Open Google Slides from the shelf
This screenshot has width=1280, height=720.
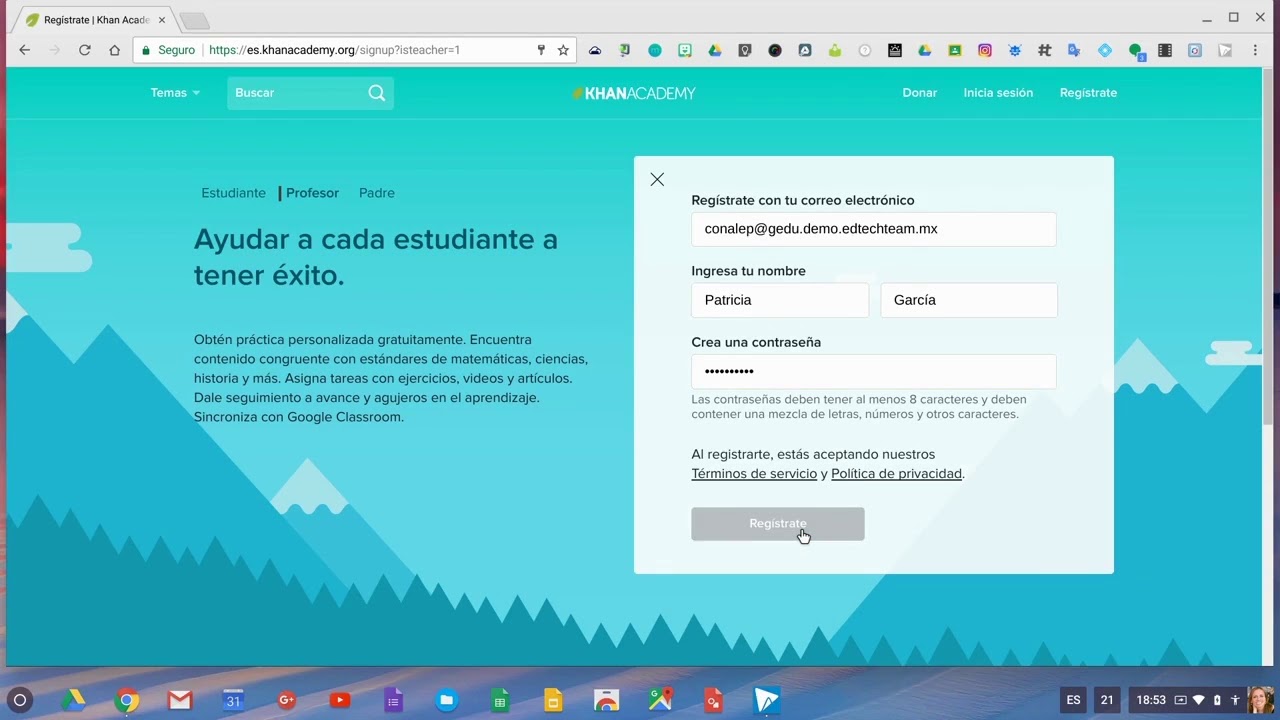pos(553,700)
